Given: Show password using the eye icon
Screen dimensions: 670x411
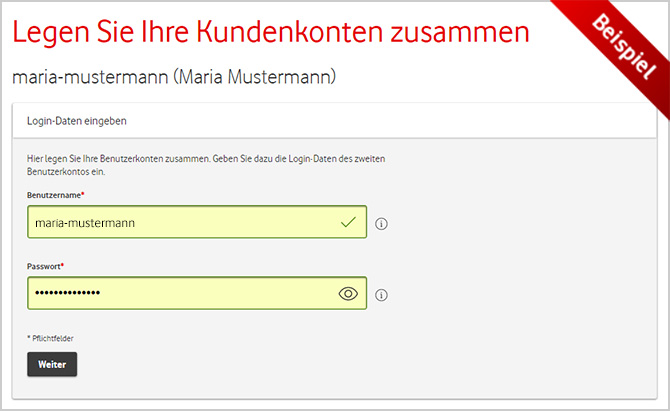Looking at the screenshot, I should [x=348, y=294].
